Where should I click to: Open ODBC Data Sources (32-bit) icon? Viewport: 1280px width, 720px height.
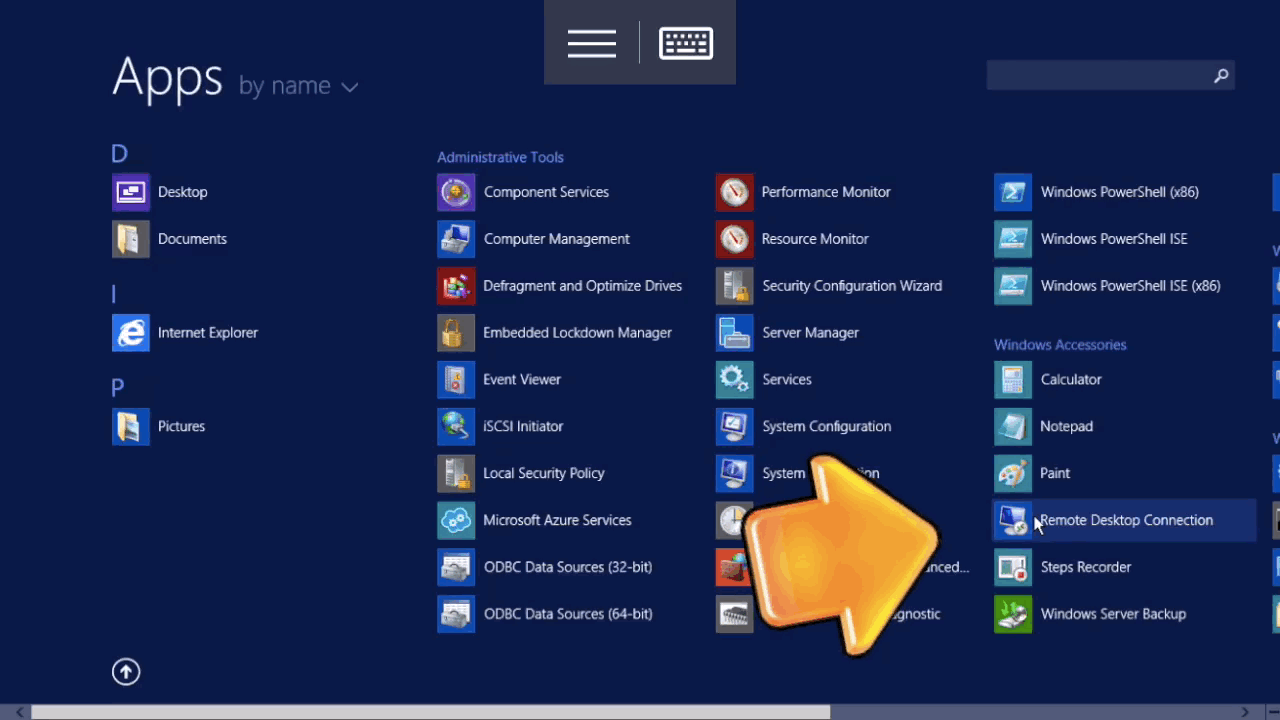[x=456, y=568]
